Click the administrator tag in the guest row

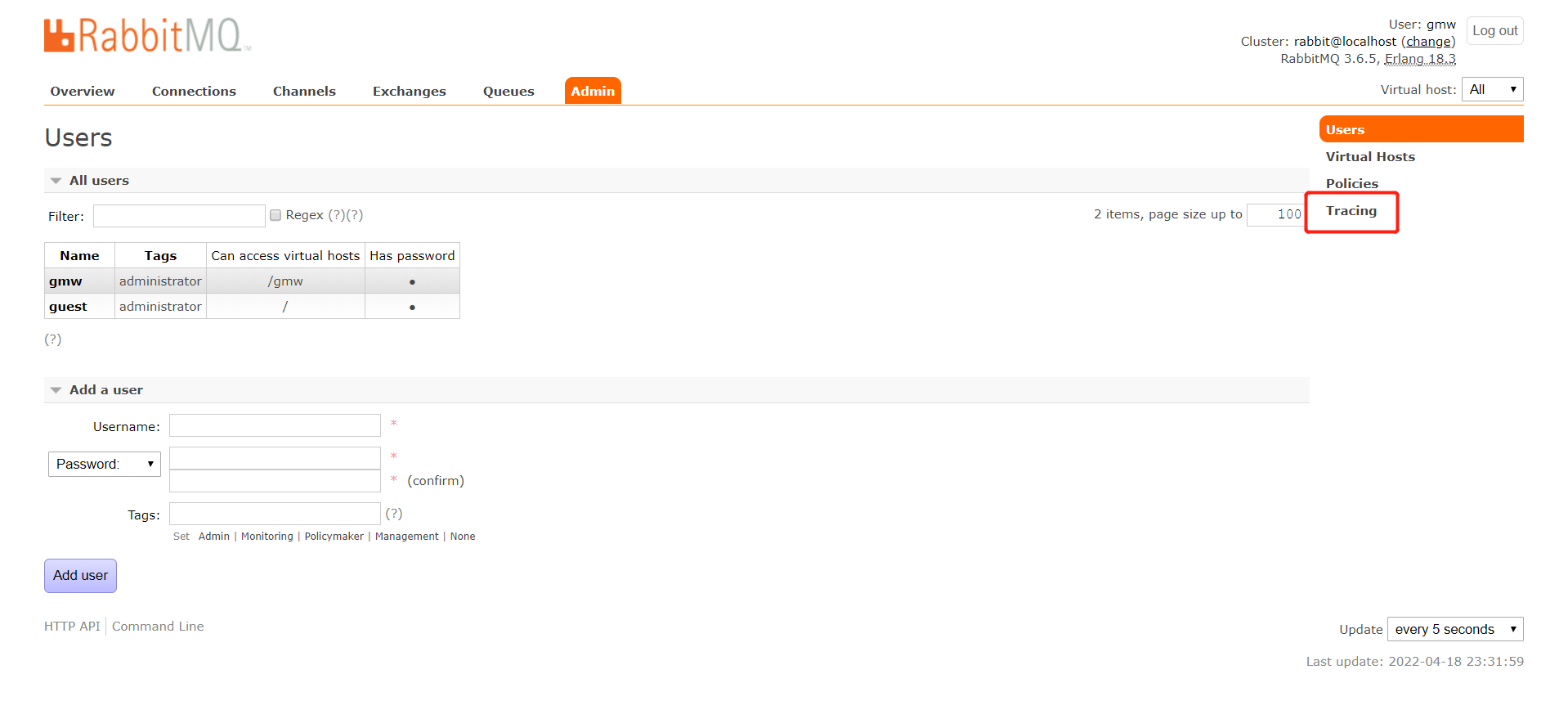pos(160,307)
